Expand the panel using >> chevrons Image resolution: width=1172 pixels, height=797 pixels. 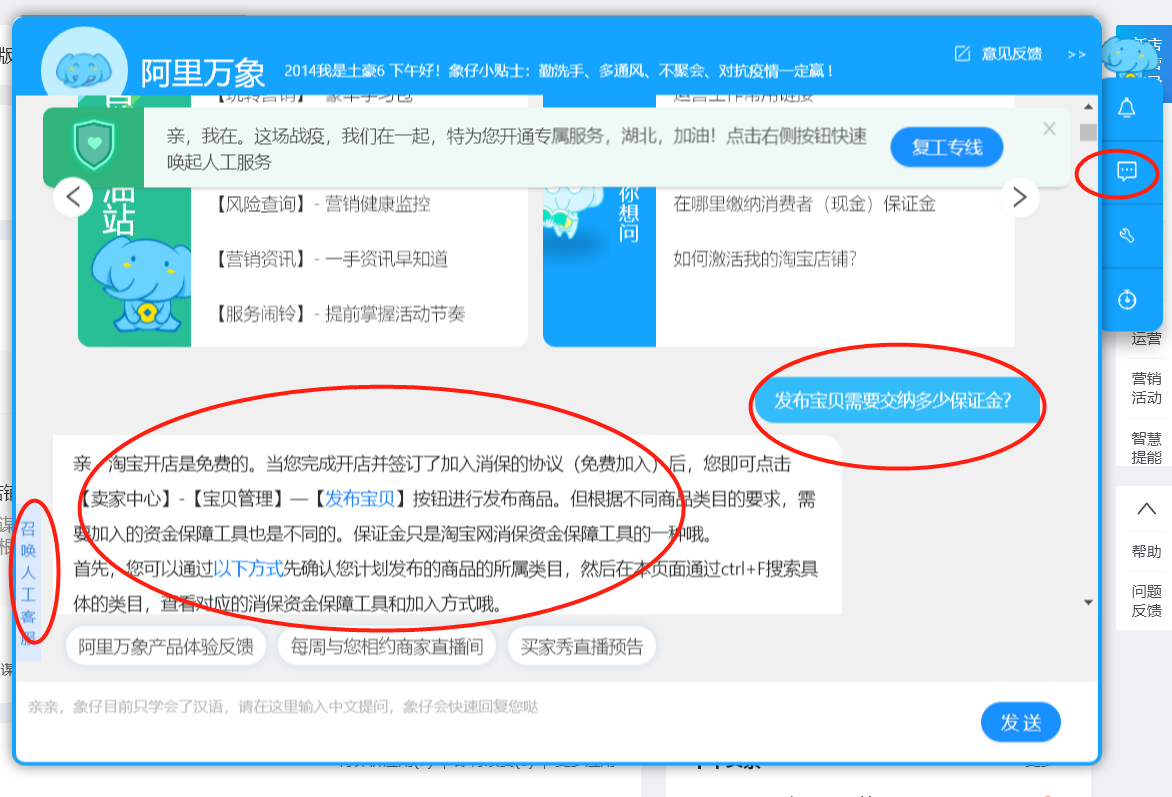tap(1076, 55)
